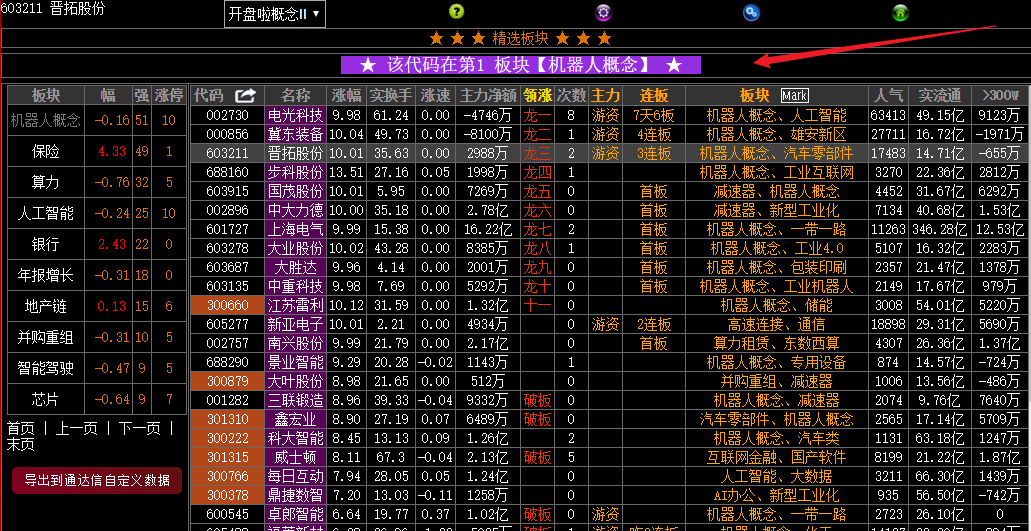This screenshot has width=1031, height=531.
Task: Select 保险 sector in left list
Action: pyautogui.click(x=45, y=151)
